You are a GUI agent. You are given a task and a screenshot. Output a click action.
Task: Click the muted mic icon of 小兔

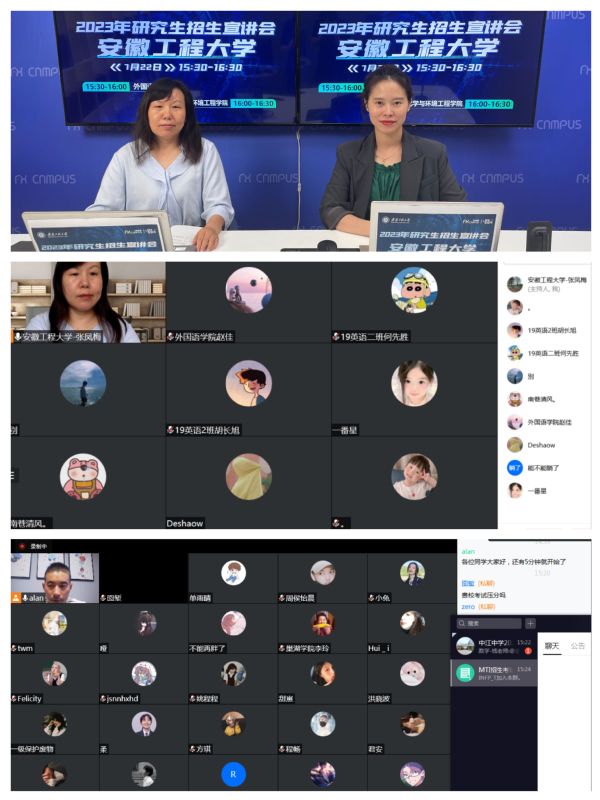click(371, 598)
